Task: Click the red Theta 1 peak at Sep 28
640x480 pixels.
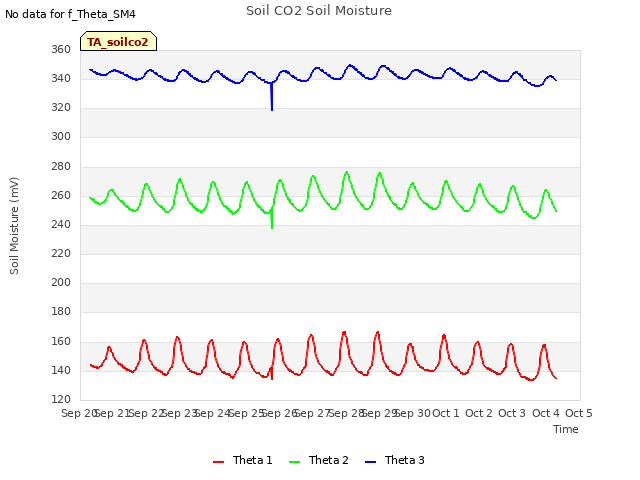Action: [344, 333]
